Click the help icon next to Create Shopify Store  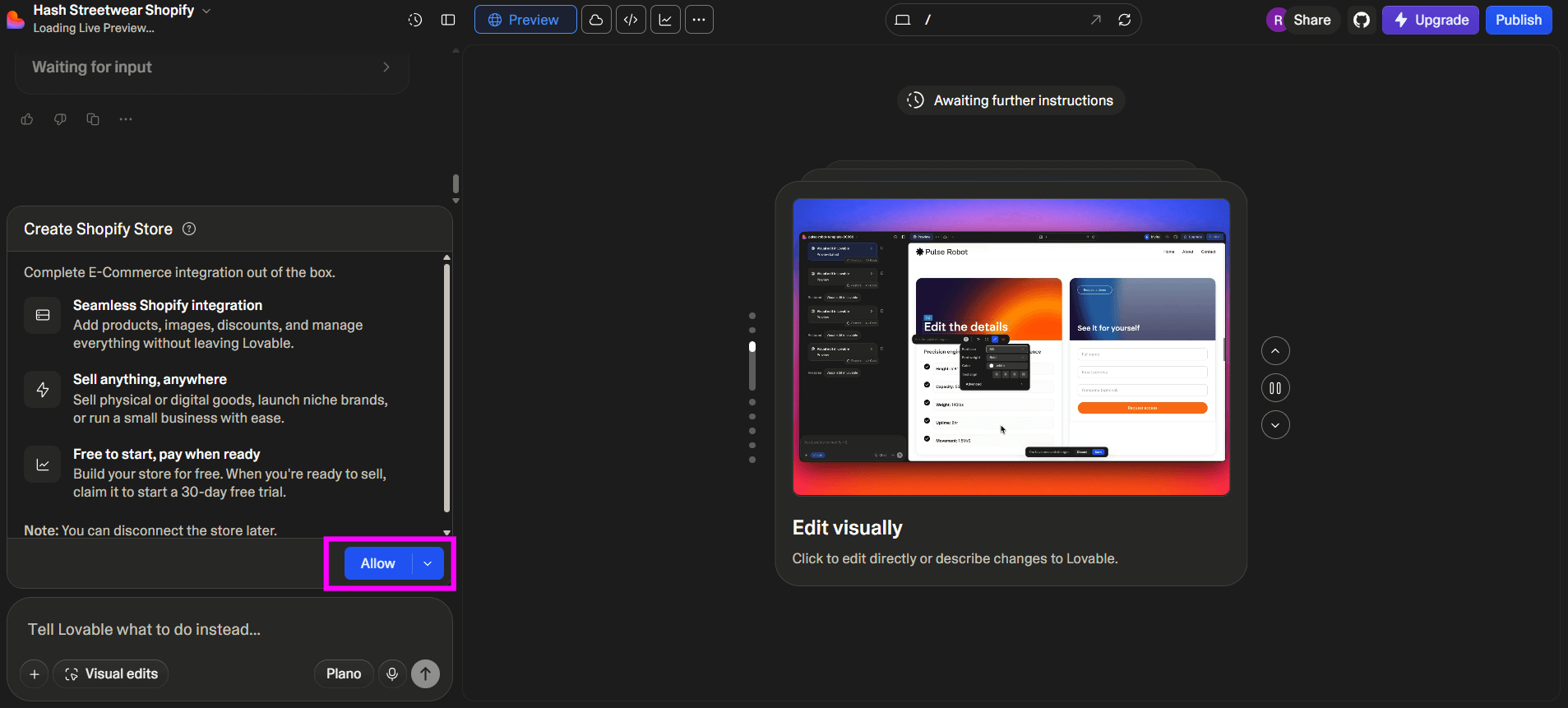189,229
